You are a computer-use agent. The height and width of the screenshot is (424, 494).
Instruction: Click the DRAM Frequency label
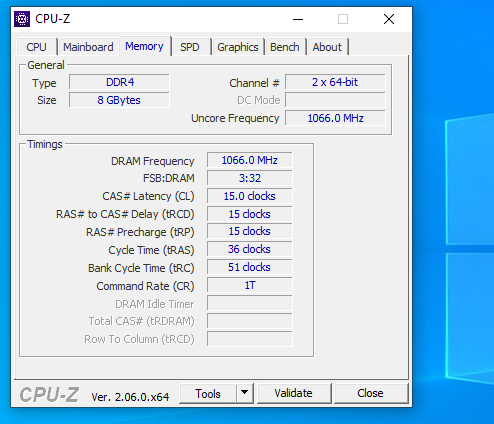(153, 161)
